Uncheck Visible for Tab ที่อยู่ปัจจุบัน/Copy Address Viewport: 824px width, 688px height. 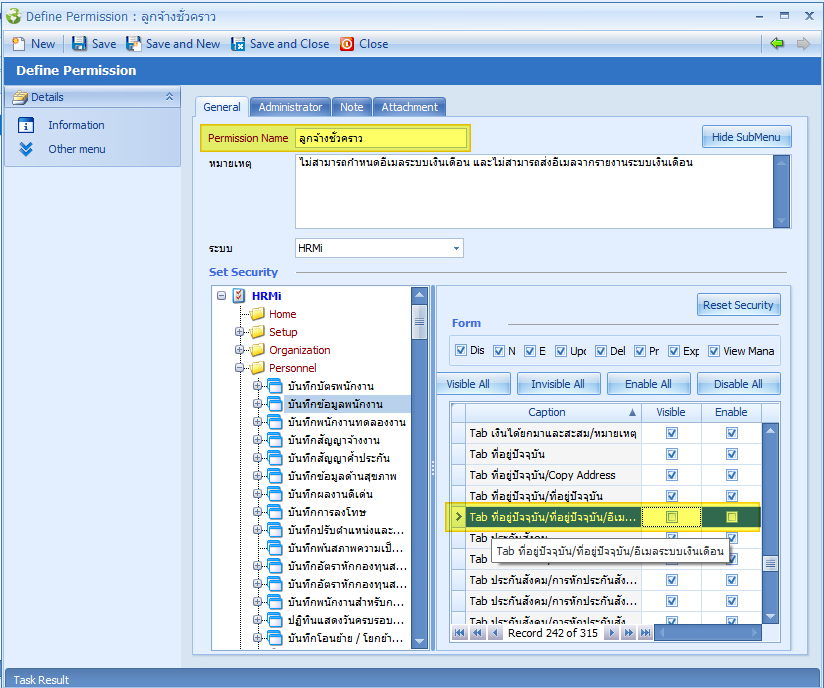[672, 475]
